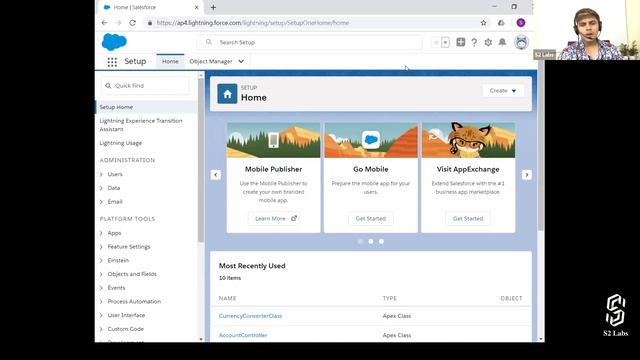Go to next carousel card
The width and height of the screenshot is (640, 360).
[527, 175]
